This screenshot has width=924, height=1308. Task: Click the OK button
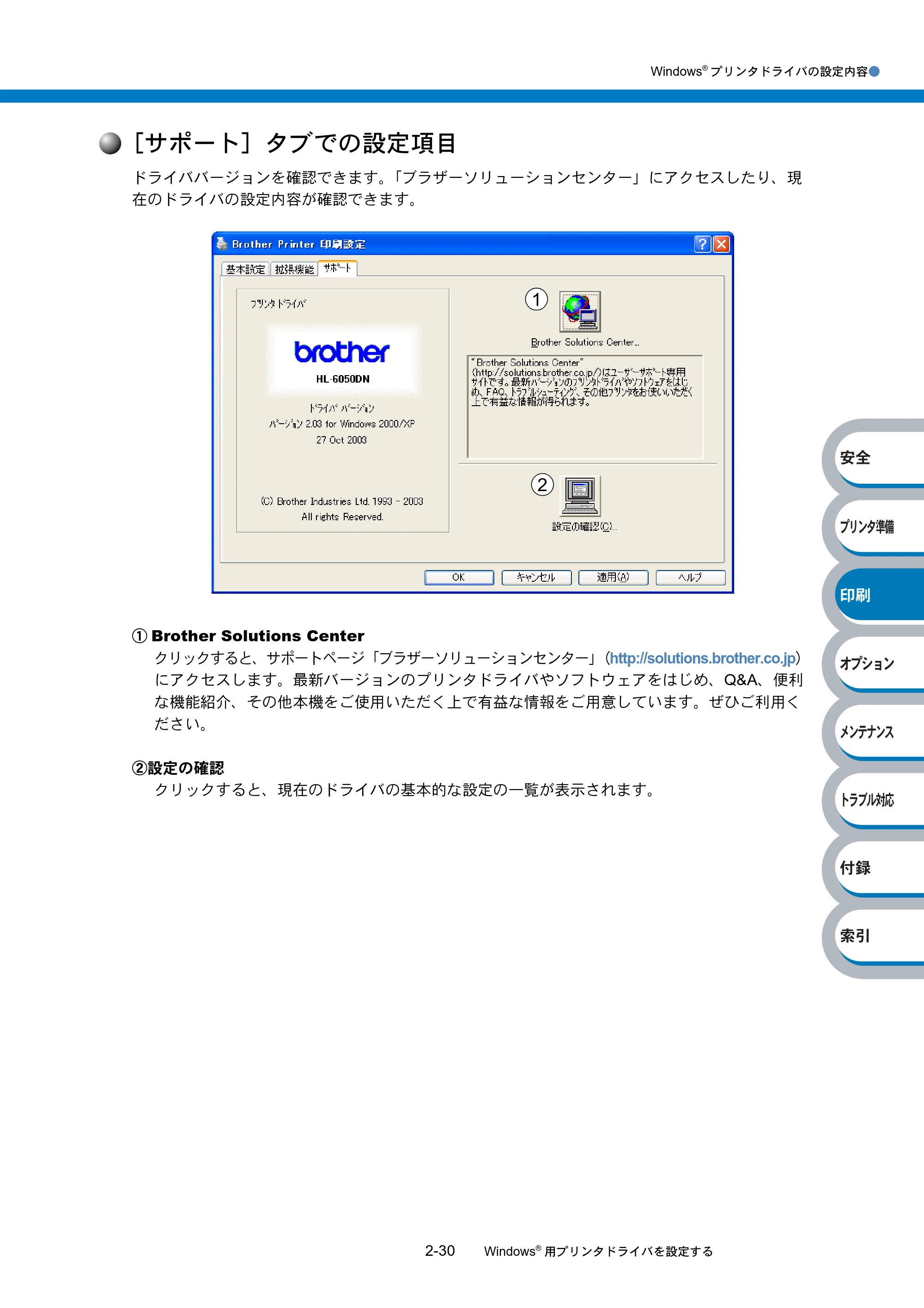tap(459, 577)
